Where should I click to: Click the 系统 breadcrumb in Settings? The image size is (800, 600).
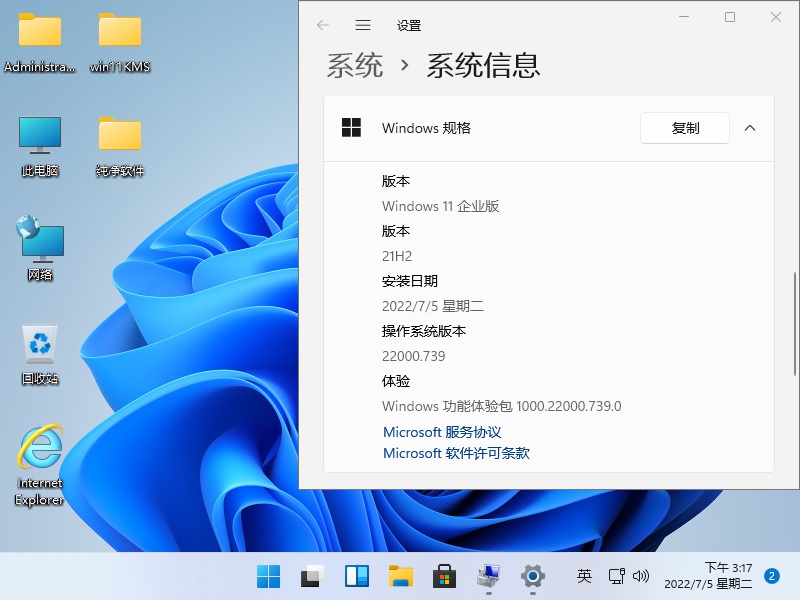(355, 66)
